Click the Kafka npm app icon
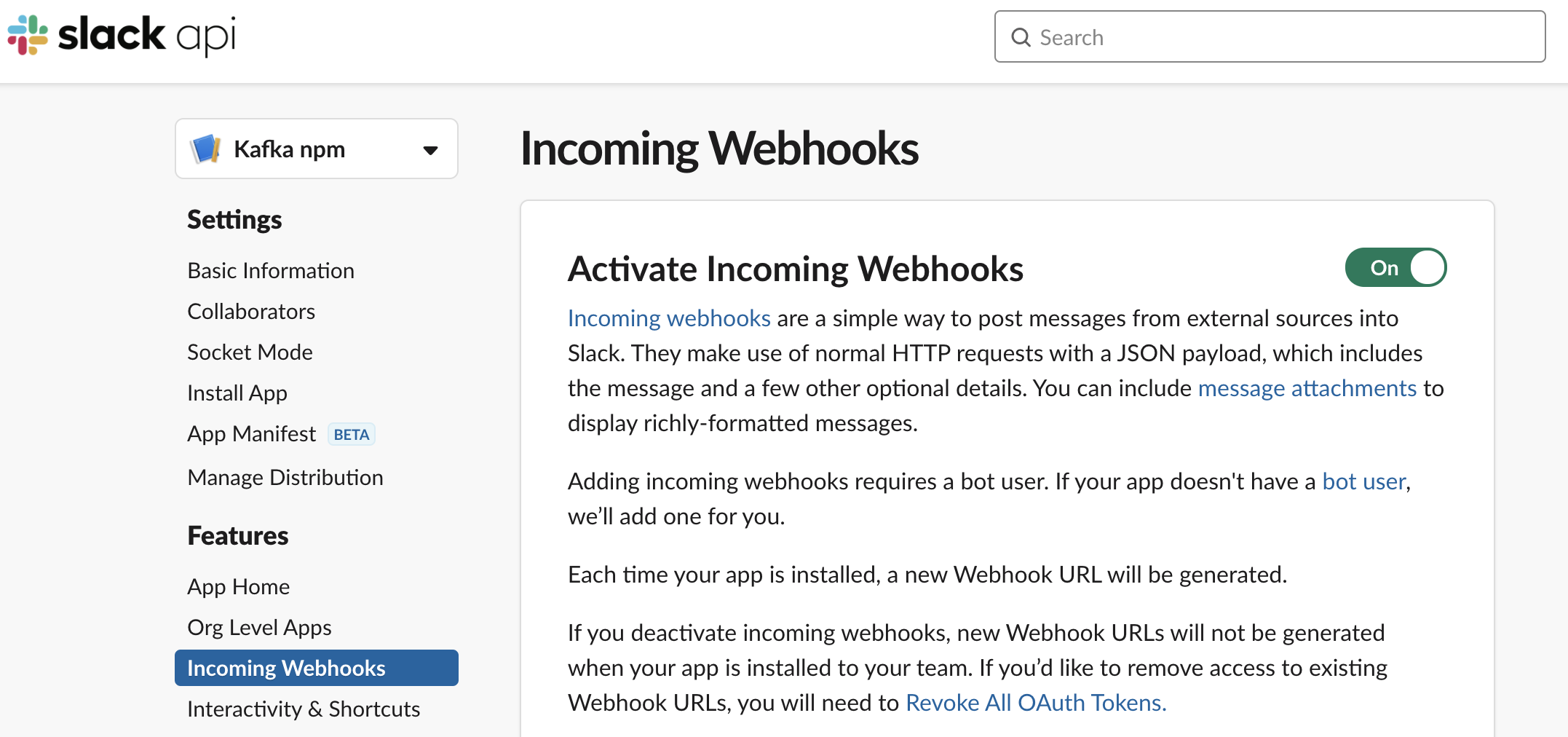This screenshot has height=737, width=1568. tap(206, 149)
